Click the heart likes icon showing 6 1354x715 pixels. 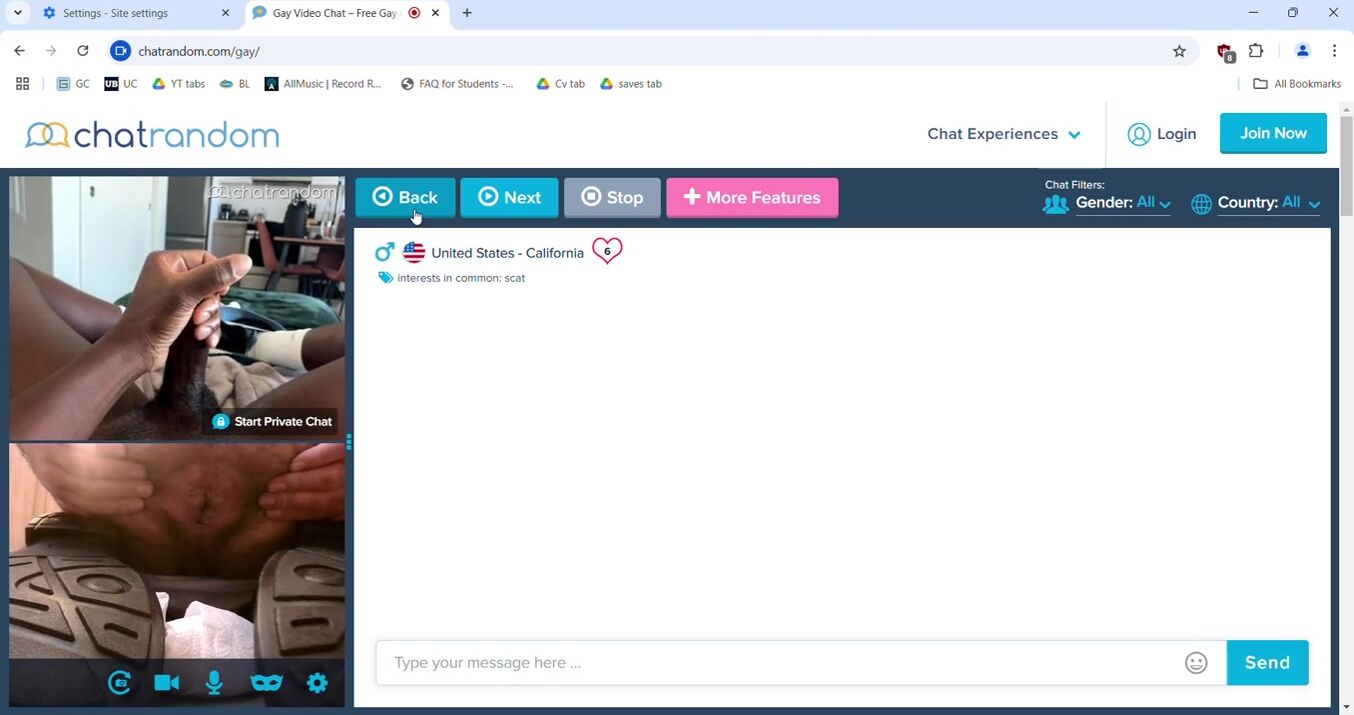click(607, 251)
